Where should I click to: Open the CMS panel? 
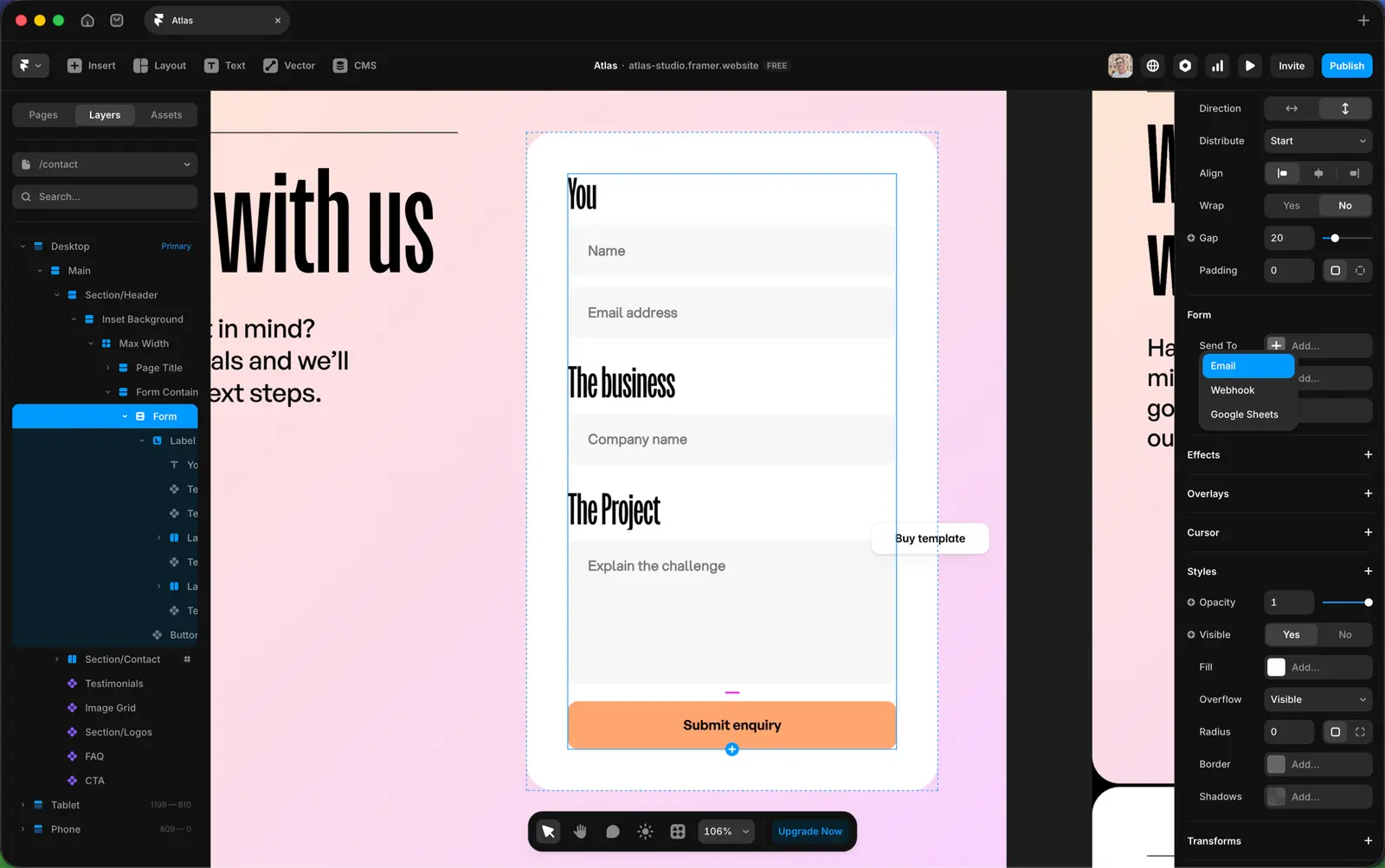[x=355, y=66]
